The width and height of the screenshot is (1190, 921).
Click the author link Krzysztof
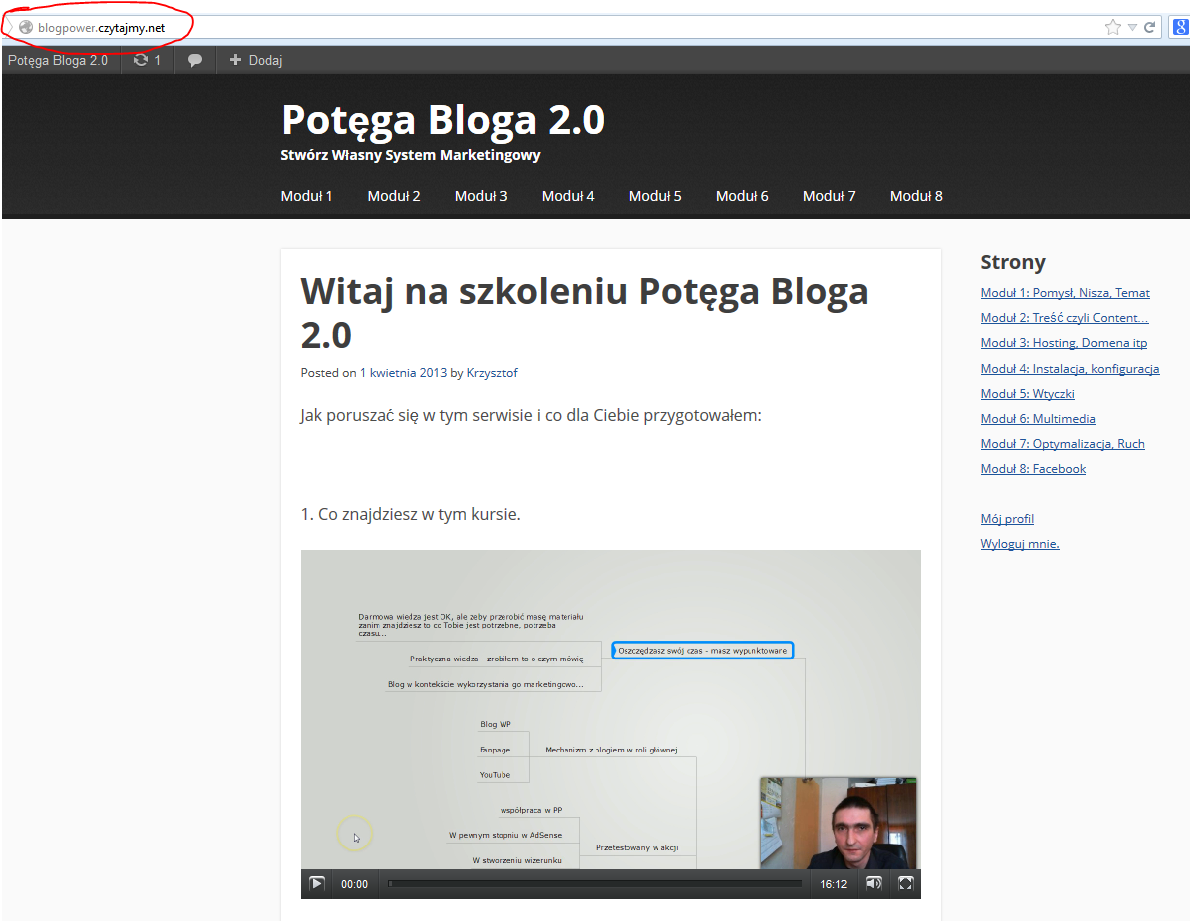click(492, 373)
